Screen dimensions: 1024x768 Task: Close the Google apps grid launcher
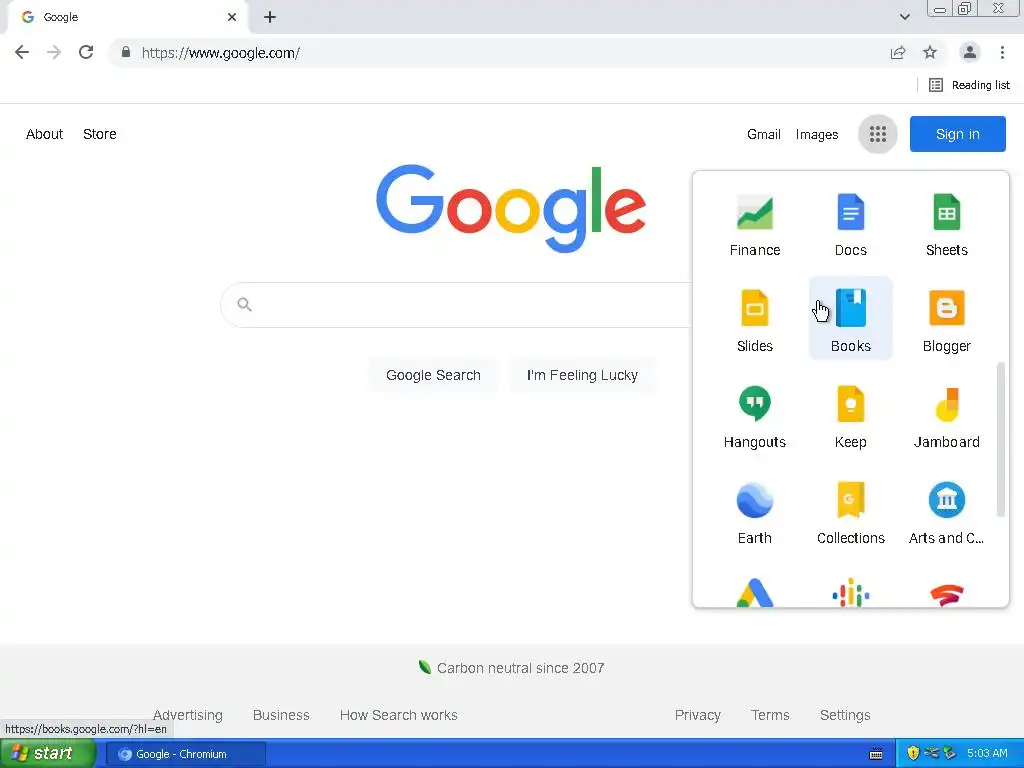coord(878,135)
